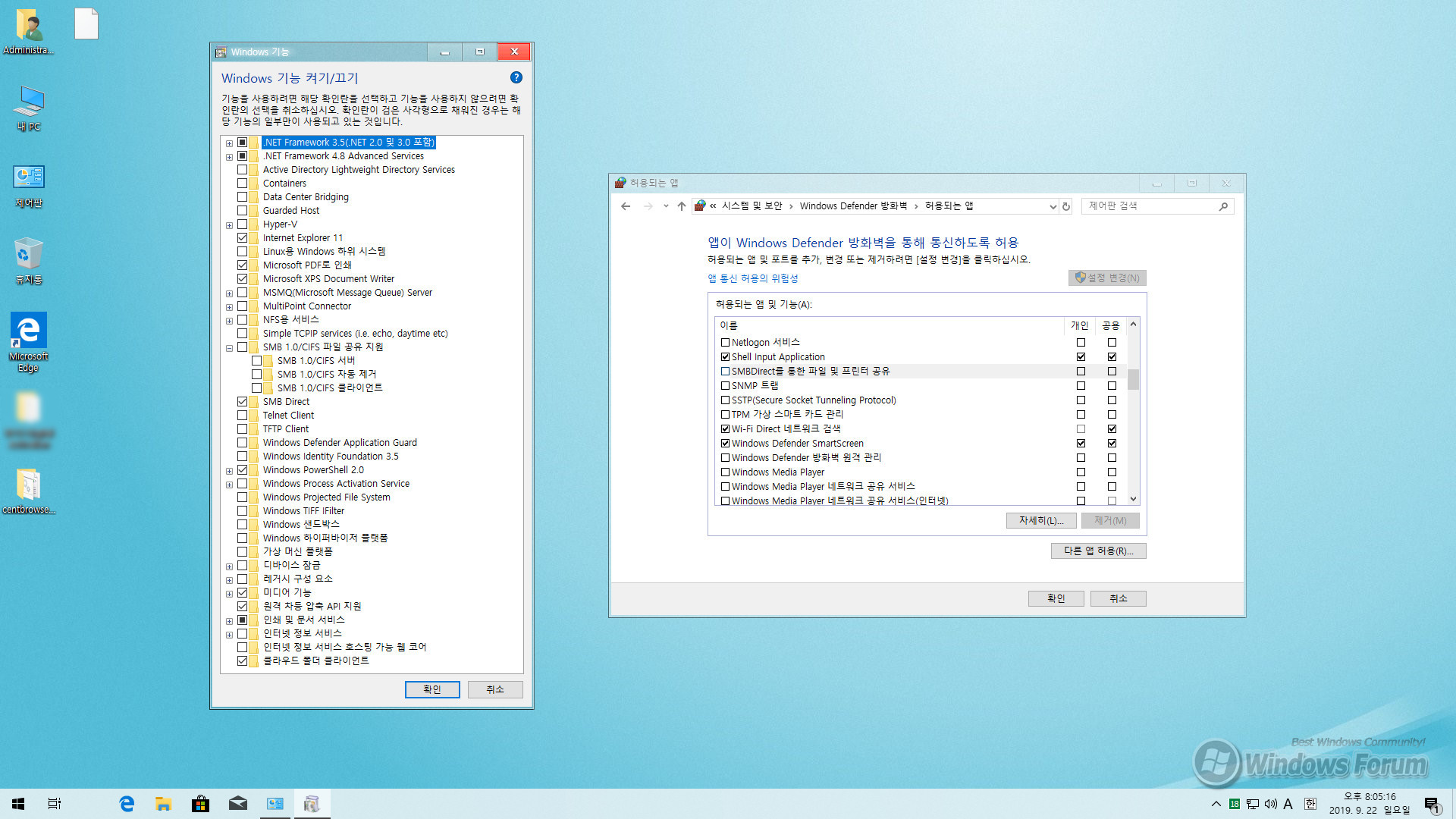This screenshot has width=1456, height=819.
Task: Switch to Windows Features taskbar item
Action: click(312, 804)
